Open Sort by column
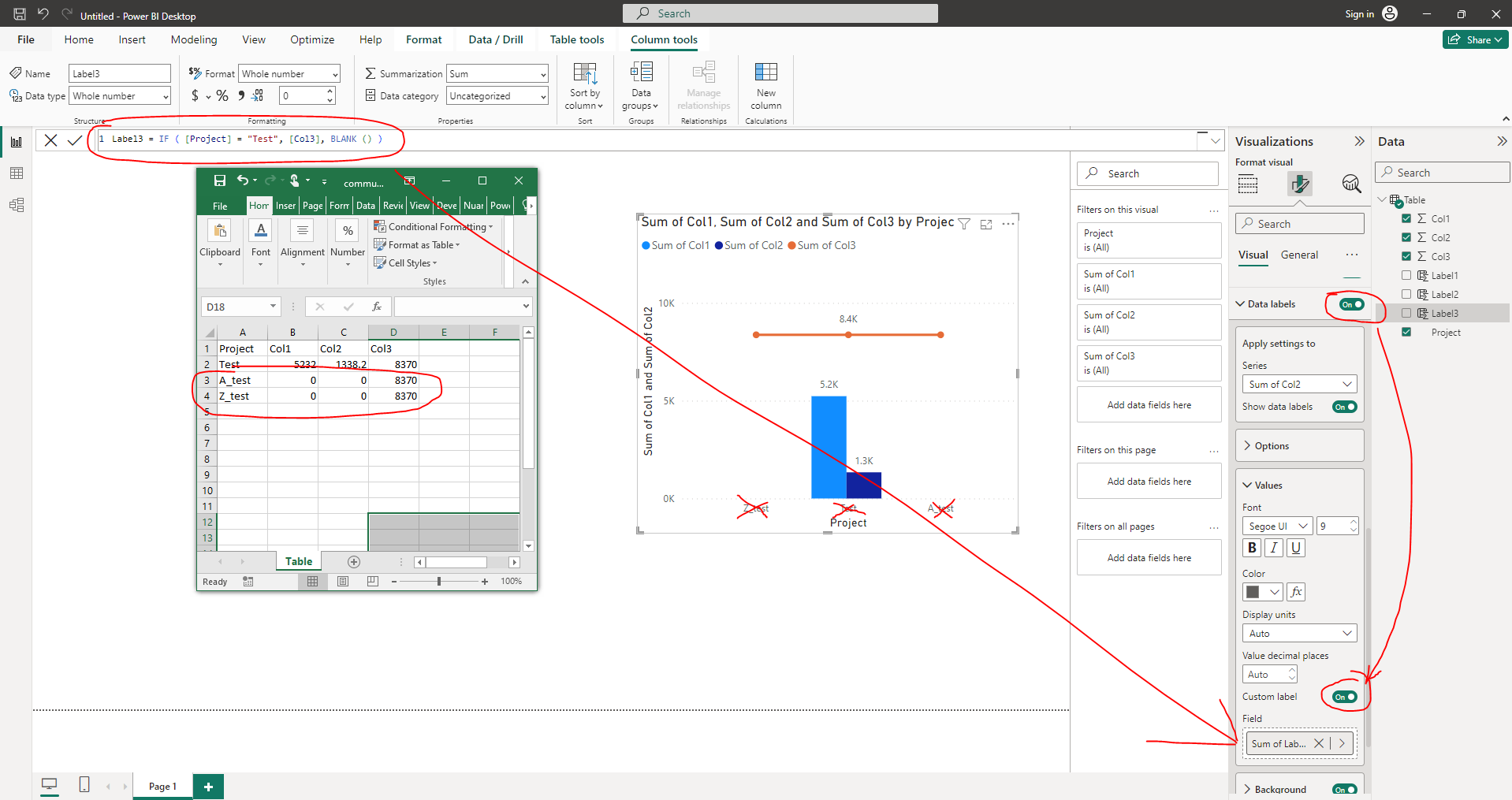 (x=584, y=87)
